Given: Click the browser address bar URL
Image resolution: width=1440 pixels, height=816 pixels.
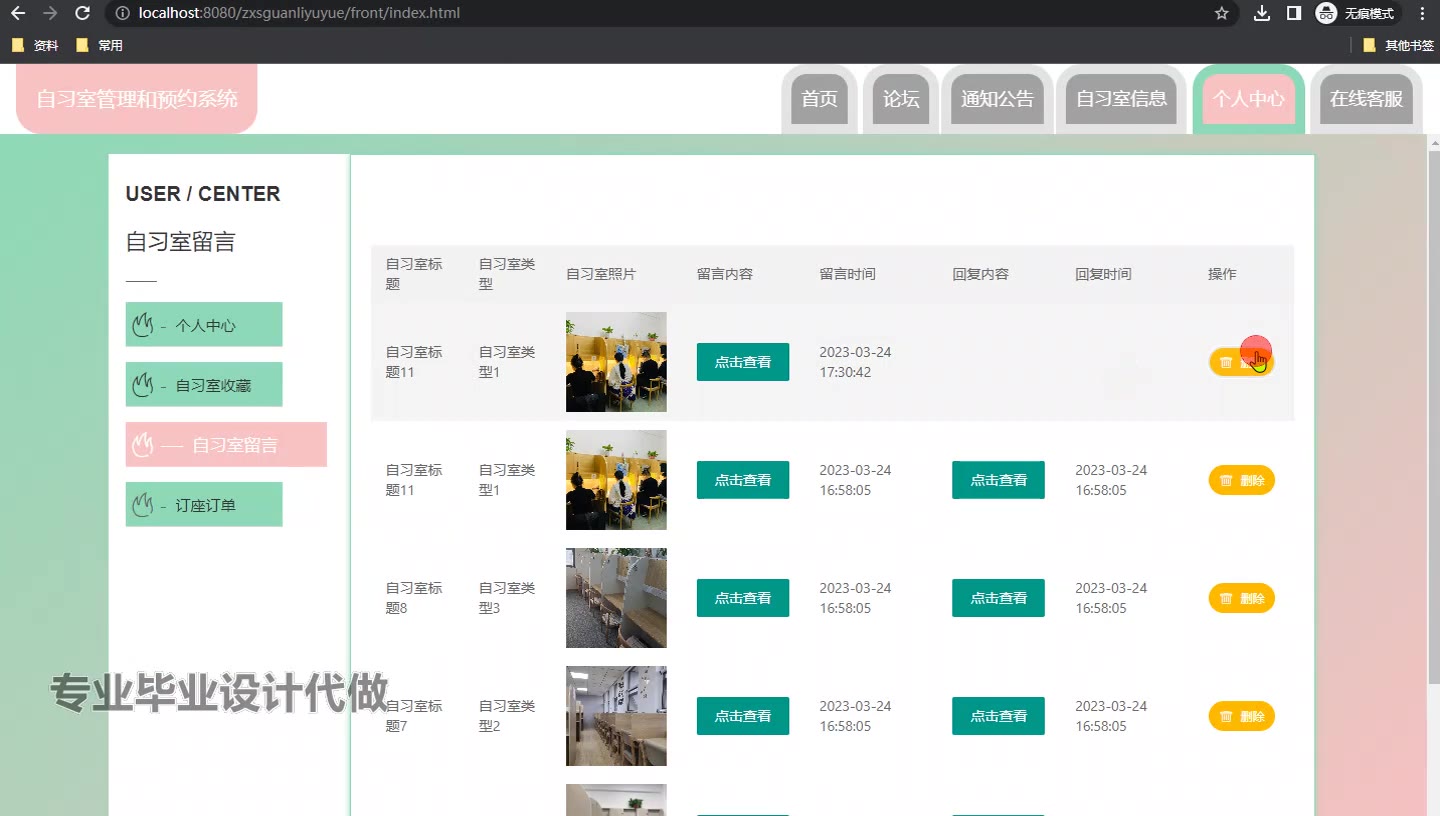Looking at the screenshot, I should 300,13.
